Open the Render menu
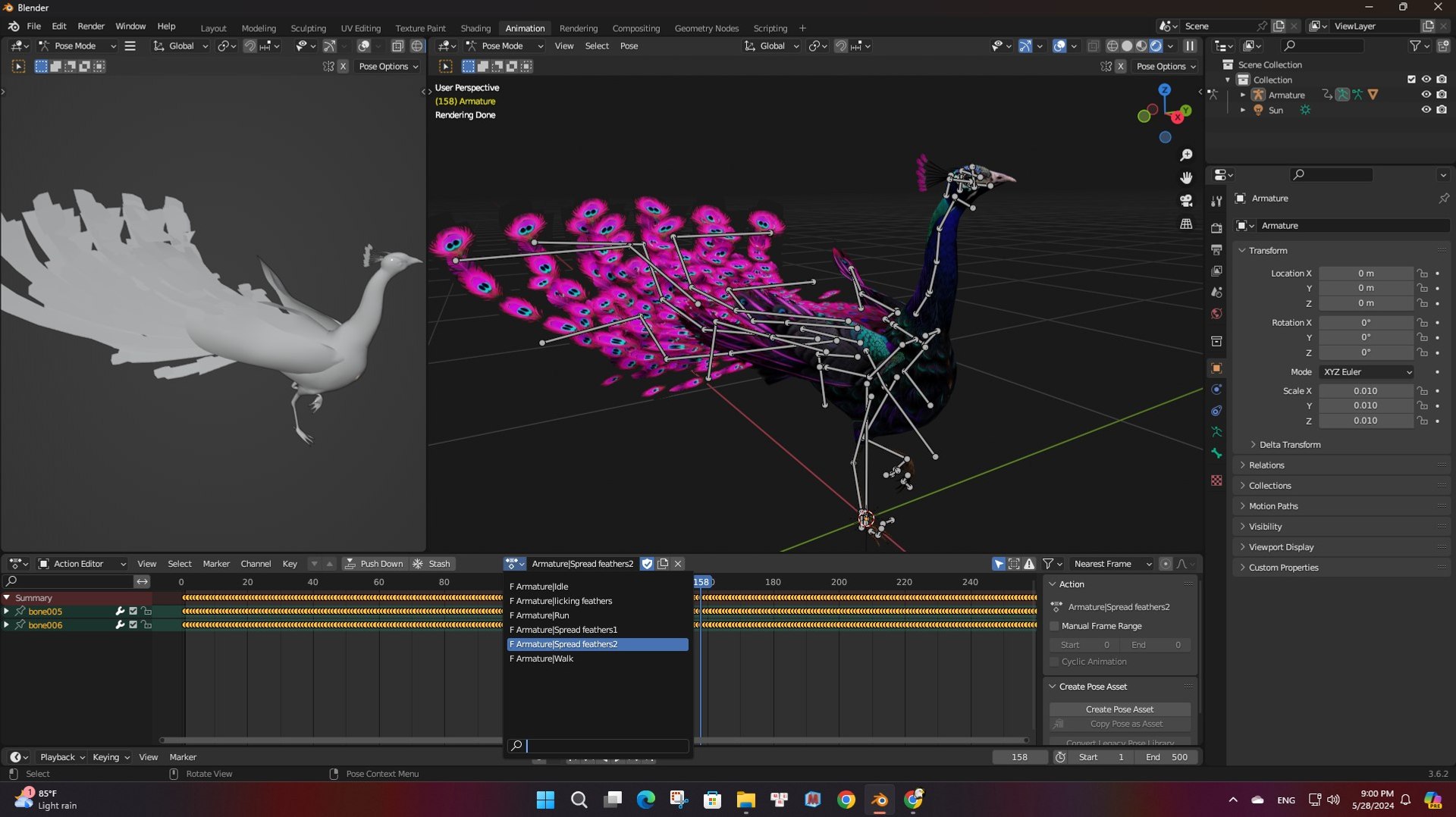The image size is (1456, 817). pos(91,27)
